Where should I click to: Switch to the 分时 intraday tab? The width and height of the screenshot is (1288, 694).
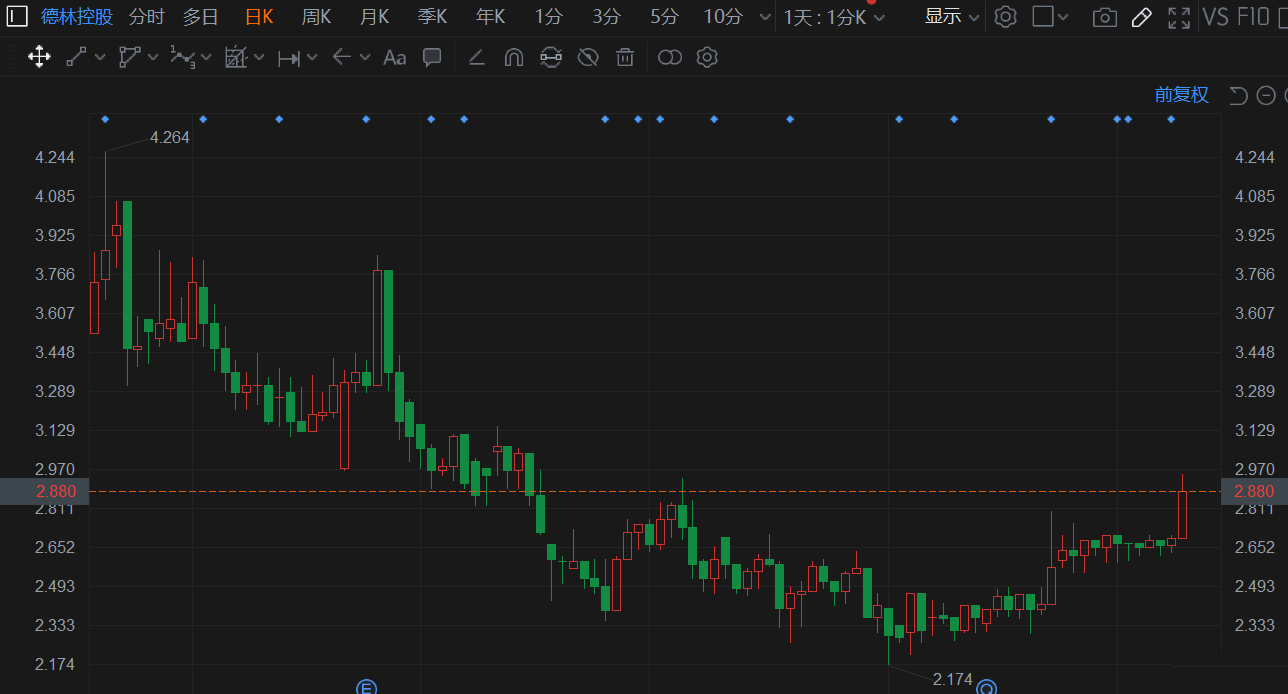tap(146, 16)
